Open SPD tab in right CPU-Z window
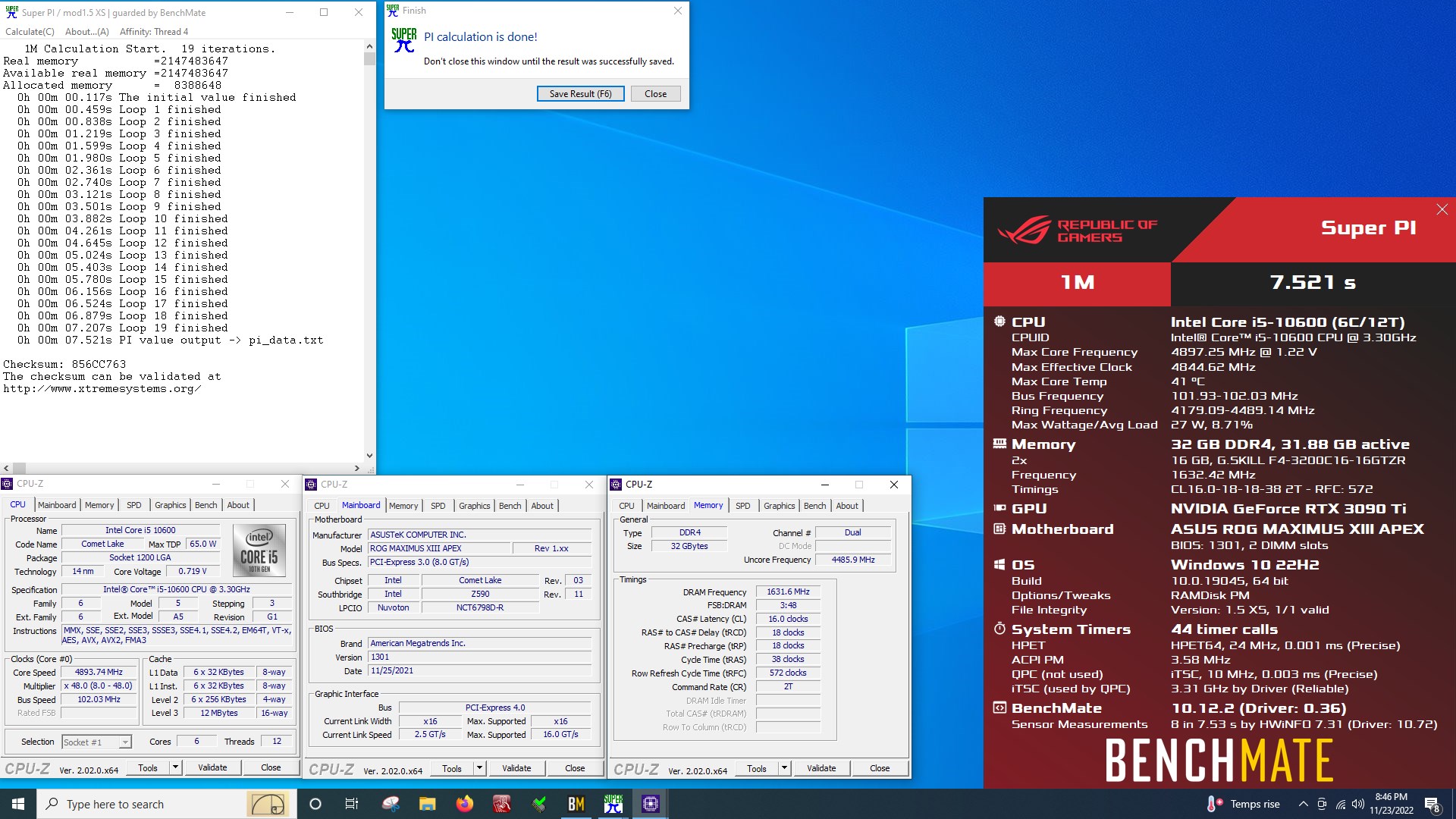 (x=743, y=506)
